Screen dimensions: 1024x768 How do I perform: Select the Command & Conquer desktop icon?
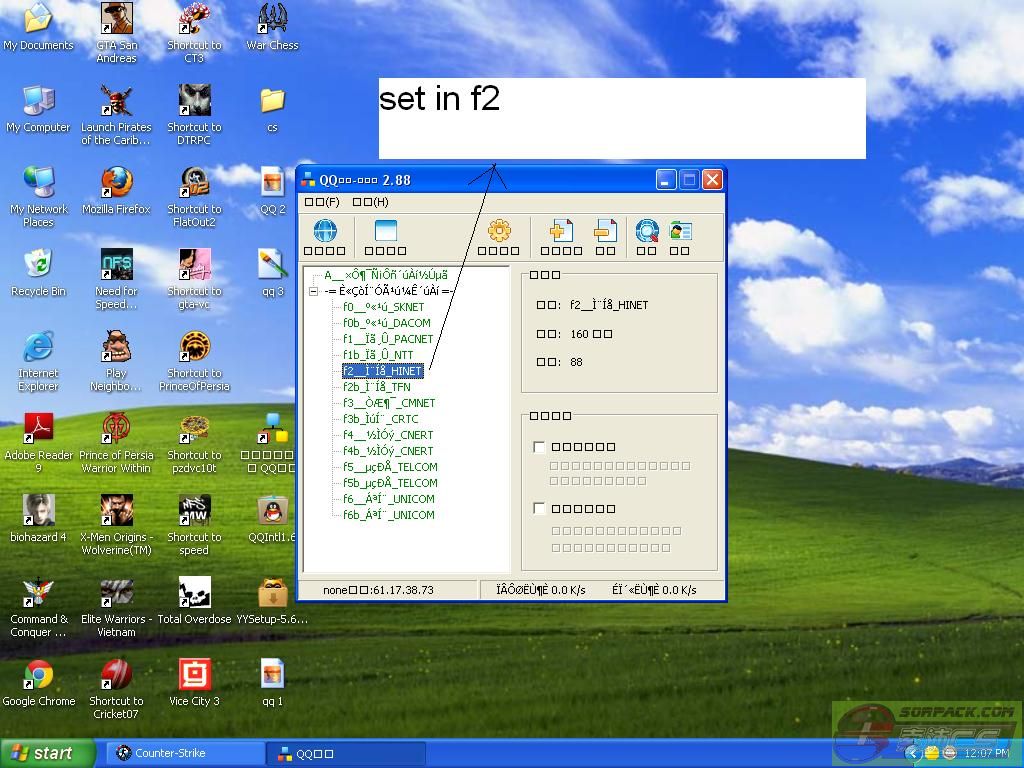pyautogui.click(x=39, y=607)
